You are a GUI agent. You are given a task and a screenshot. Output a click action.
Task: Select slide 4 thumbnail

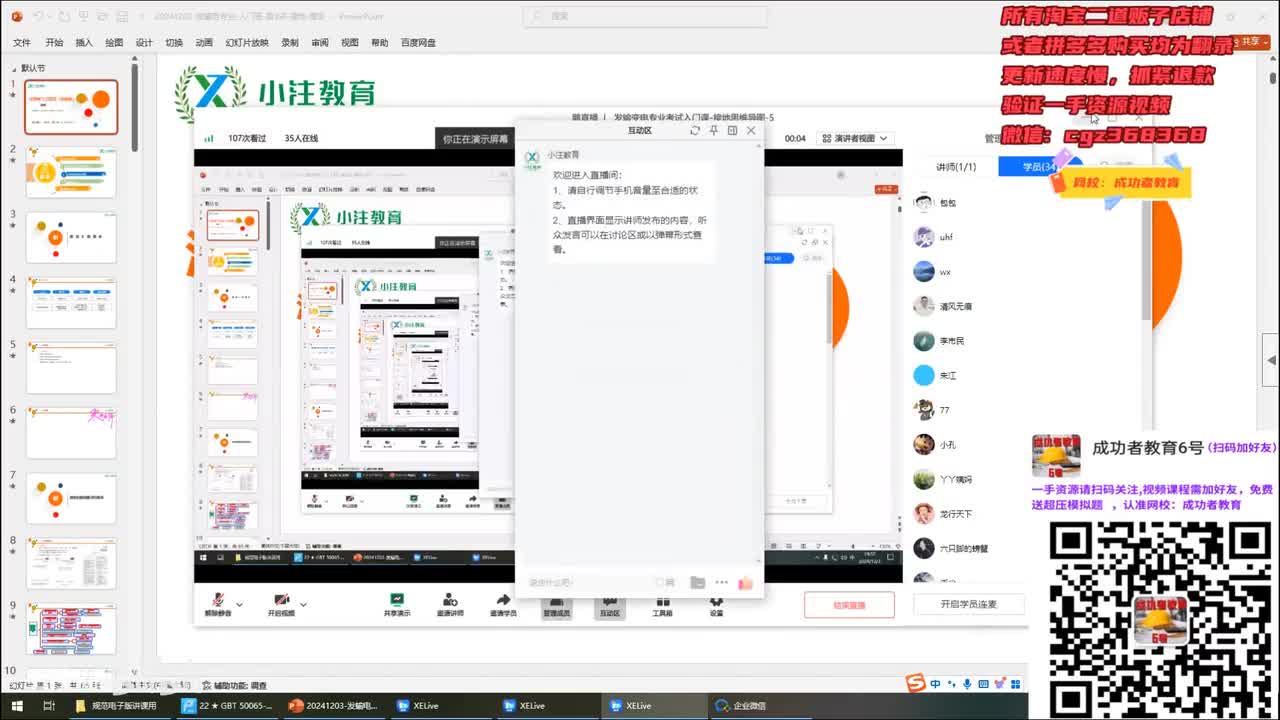click(71, 303)
